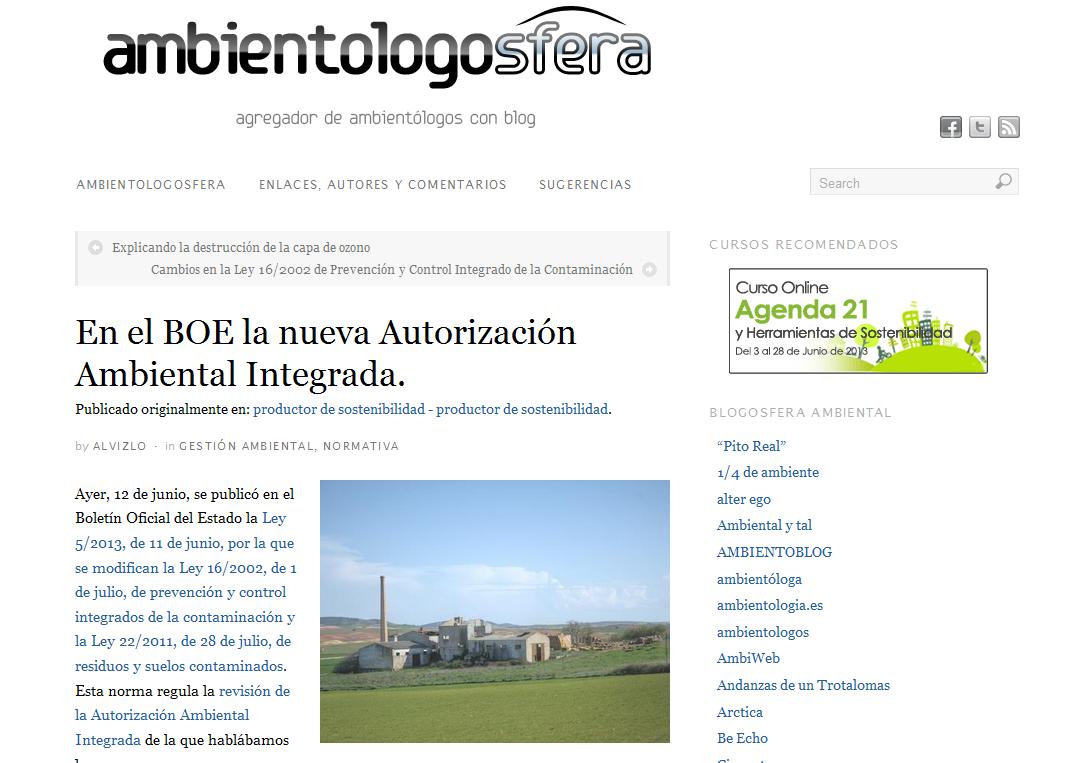
Task: Open the Facebook social icon
Action: [951, 127]
